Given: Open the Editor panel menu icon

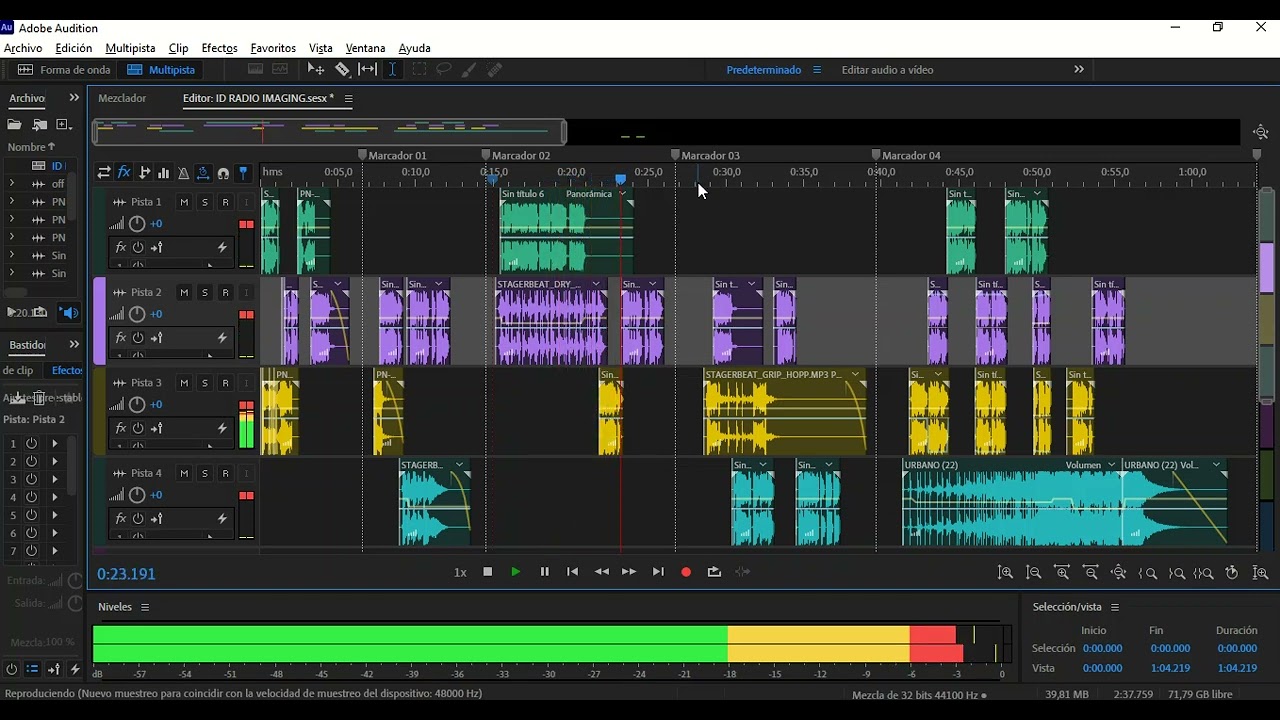Looking at the screenshot, I should (x=348, y=98).
